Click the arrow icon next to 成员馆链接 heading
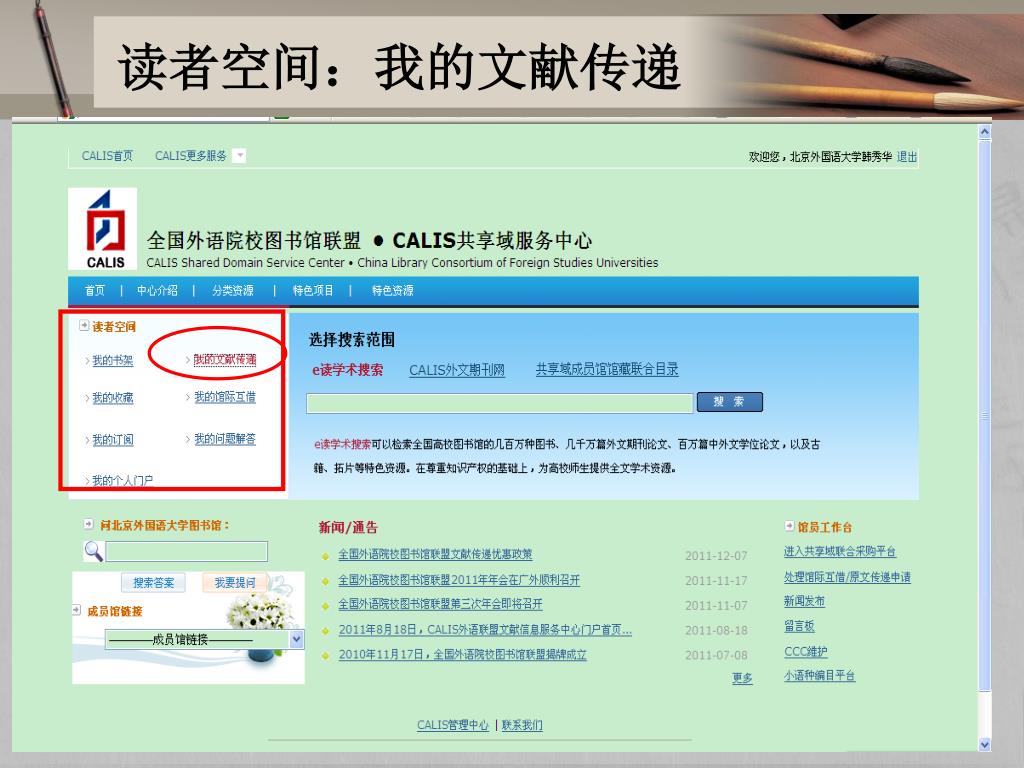Image resolution: width=1024 pixels, height=768 pixels. (x=76, y=610)
